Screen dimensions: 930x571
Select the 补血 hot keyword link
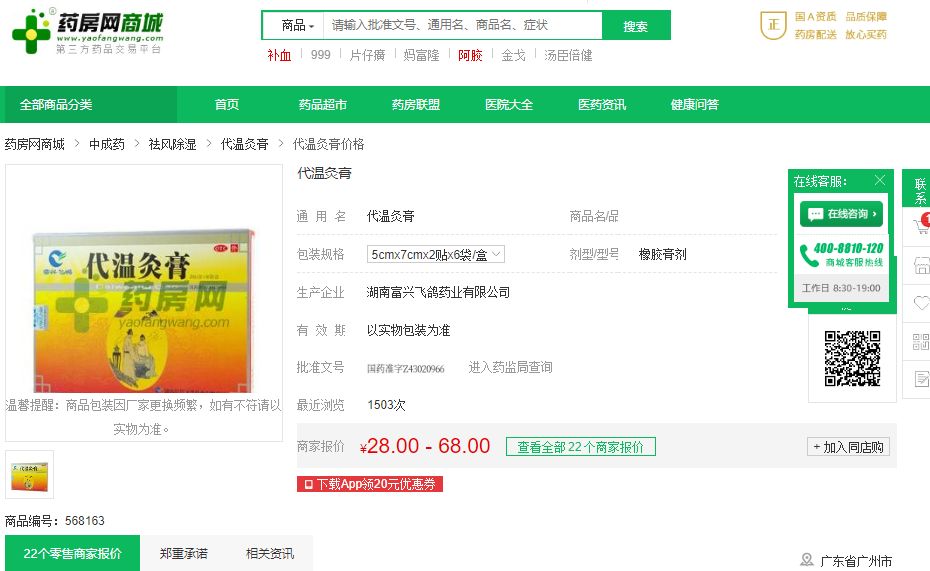pos(279,55)
